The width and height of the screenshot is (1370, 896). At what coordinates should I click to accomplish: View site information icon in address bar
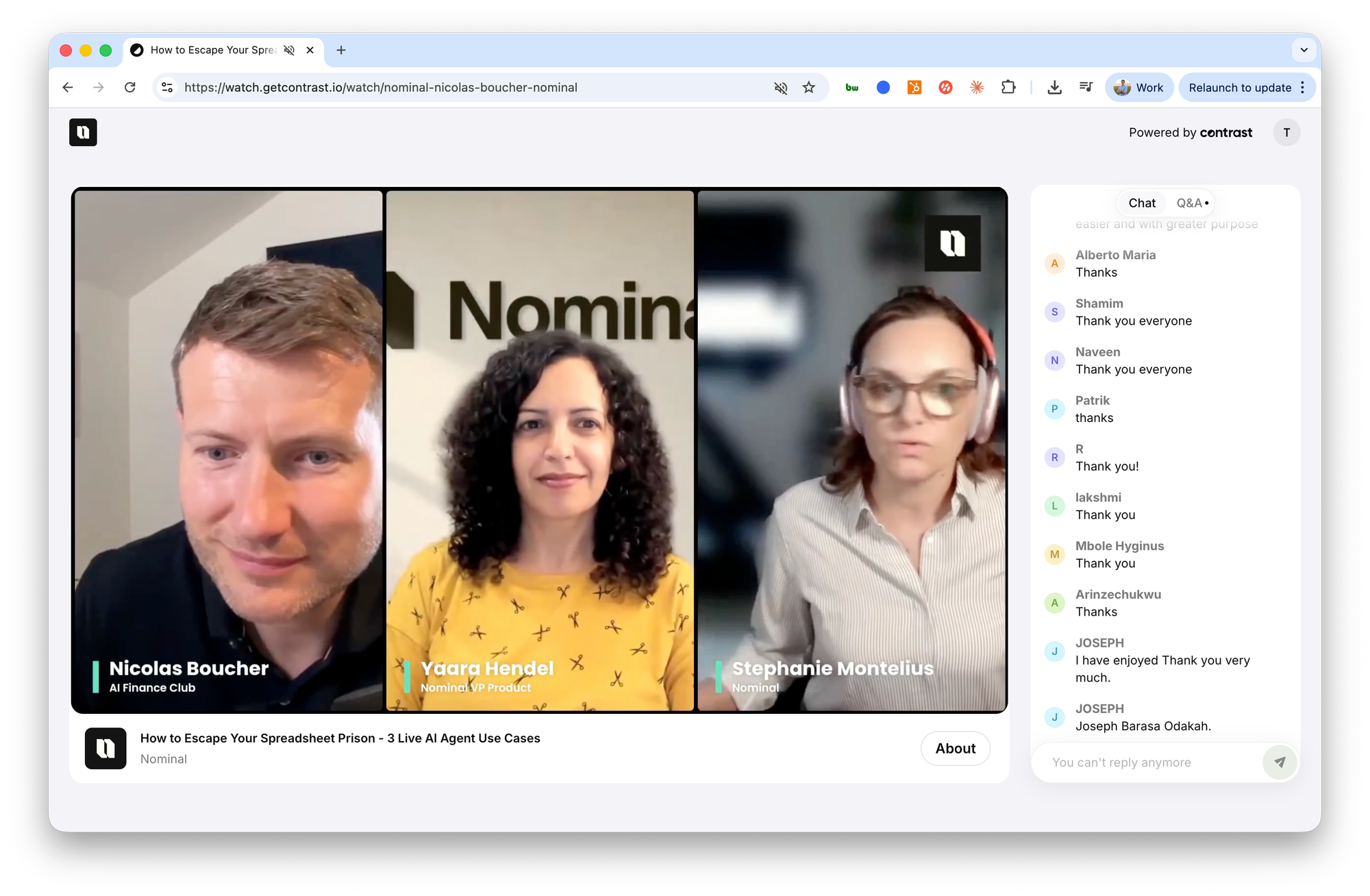167,87
